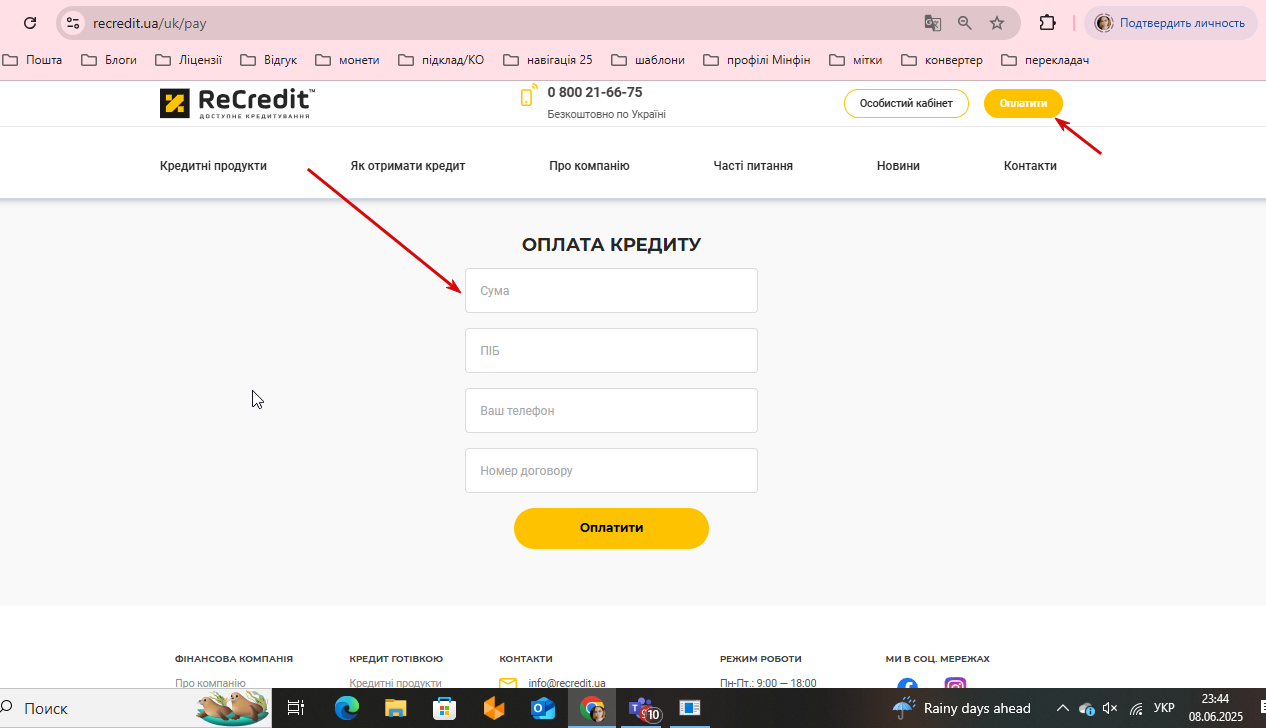1266x728 pixels.
Task: Open Особистий кабінет
Action: pyautogui.click(x=906, y=104)
